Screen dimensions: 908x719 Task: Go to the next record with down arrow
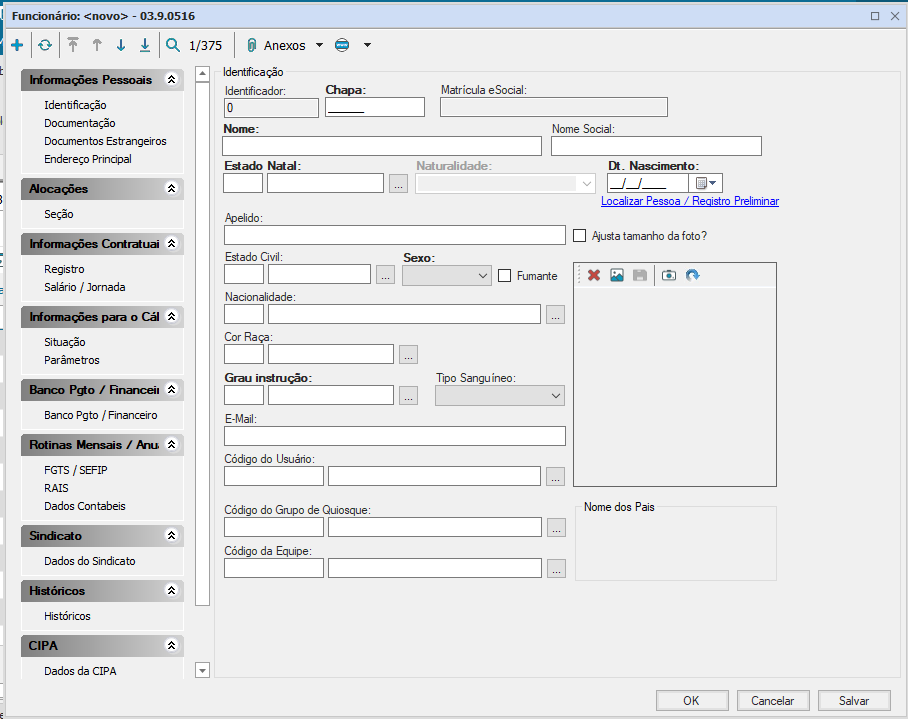[x=121, y=45]
